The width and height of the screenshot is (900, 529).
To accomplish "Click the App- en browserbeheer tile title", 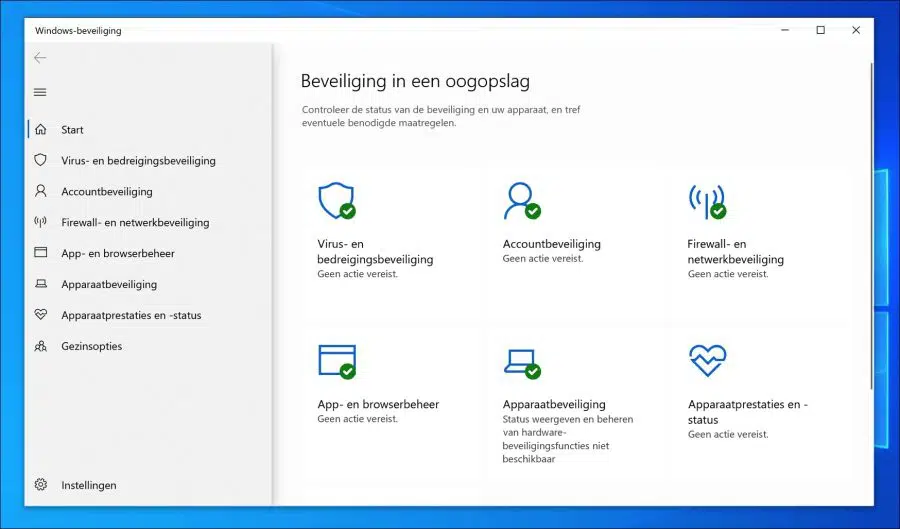I will tap(378, 404).
